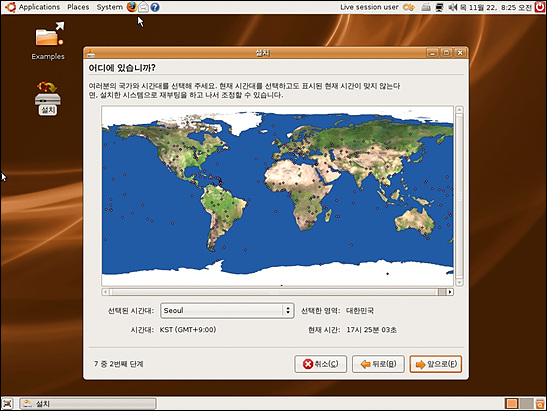Launch Firefox from the top panel
The height and width of the screenshot is (411, 547).
[x=132, y=7]
